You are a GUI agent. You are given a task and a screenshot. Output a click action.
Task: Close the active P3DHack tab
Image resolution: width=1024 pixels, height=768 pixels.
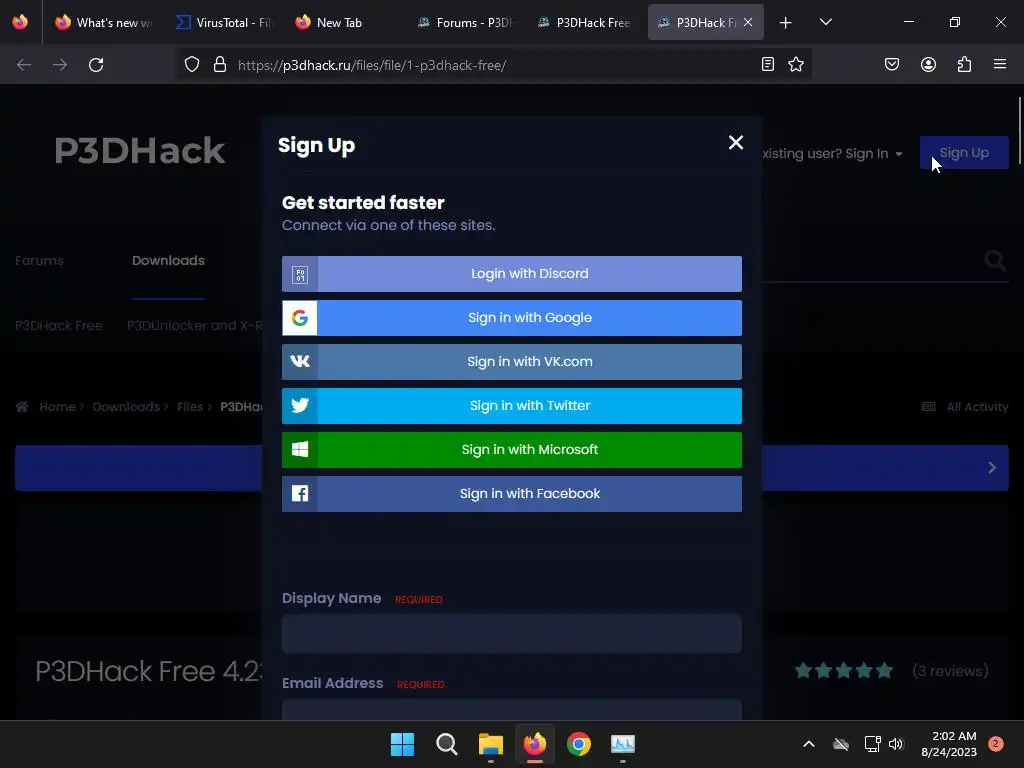click(748, 22)
